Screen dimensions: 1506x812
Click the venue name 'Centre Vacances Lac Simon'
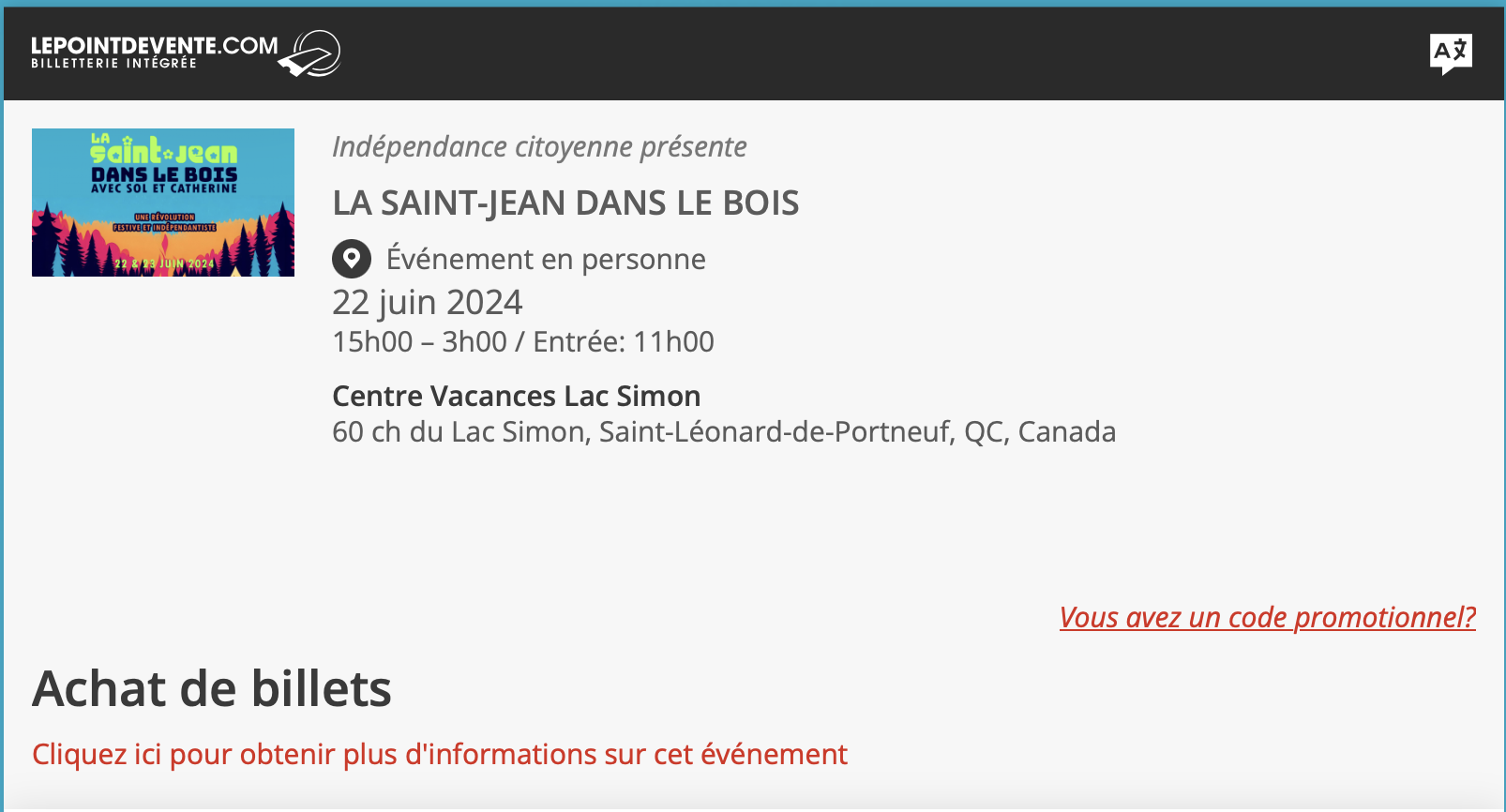516,396
